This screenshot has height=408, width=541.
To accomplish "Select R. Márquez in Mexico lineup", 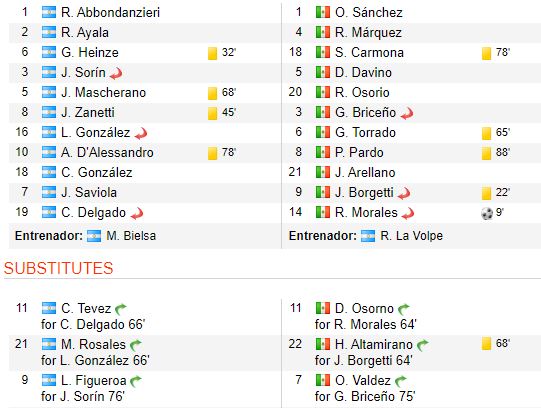I will [x=368, y=32].
